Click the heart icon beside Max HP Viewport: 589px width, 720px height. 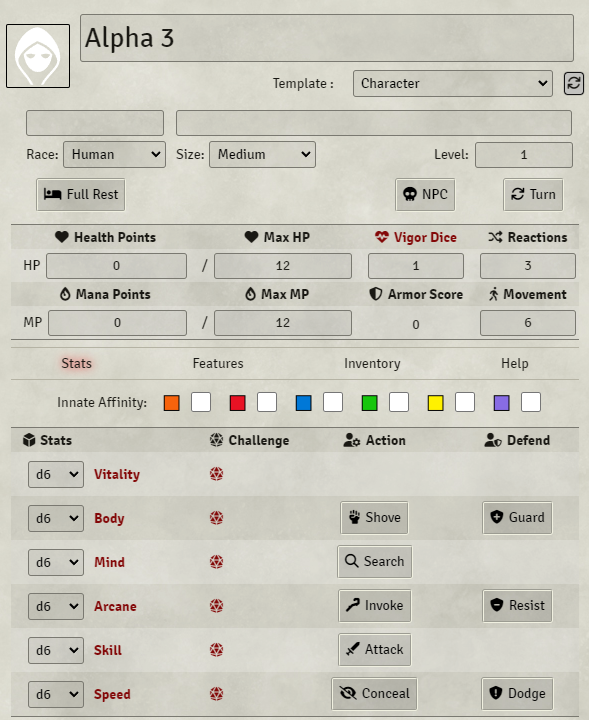click(x=251, y=237)
